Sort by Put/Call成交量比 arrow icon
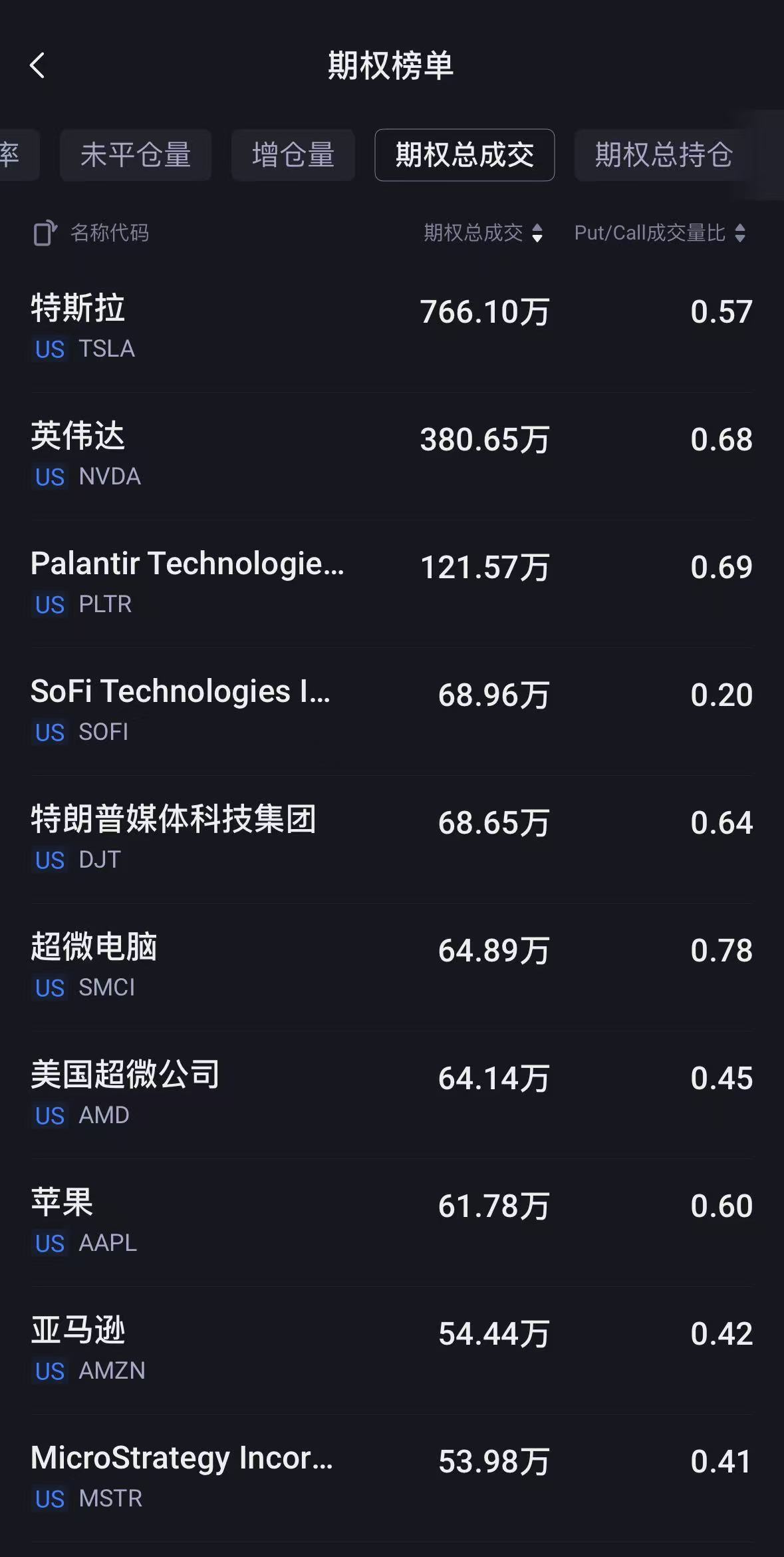784x1557 pixels. [740, 233]
